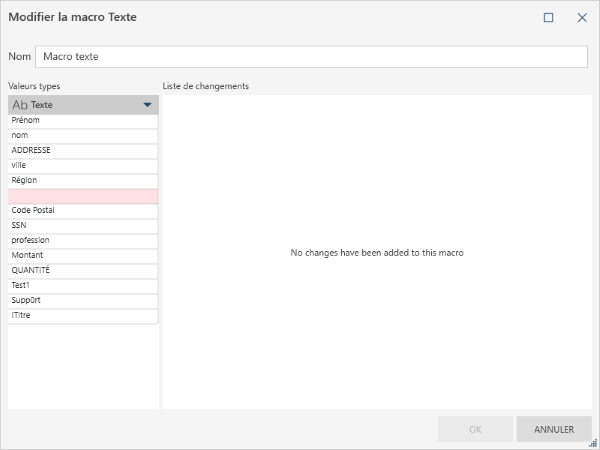Pick Région from the values list
The width and height of the screenshot is (600, 450).
coord(83,181)
